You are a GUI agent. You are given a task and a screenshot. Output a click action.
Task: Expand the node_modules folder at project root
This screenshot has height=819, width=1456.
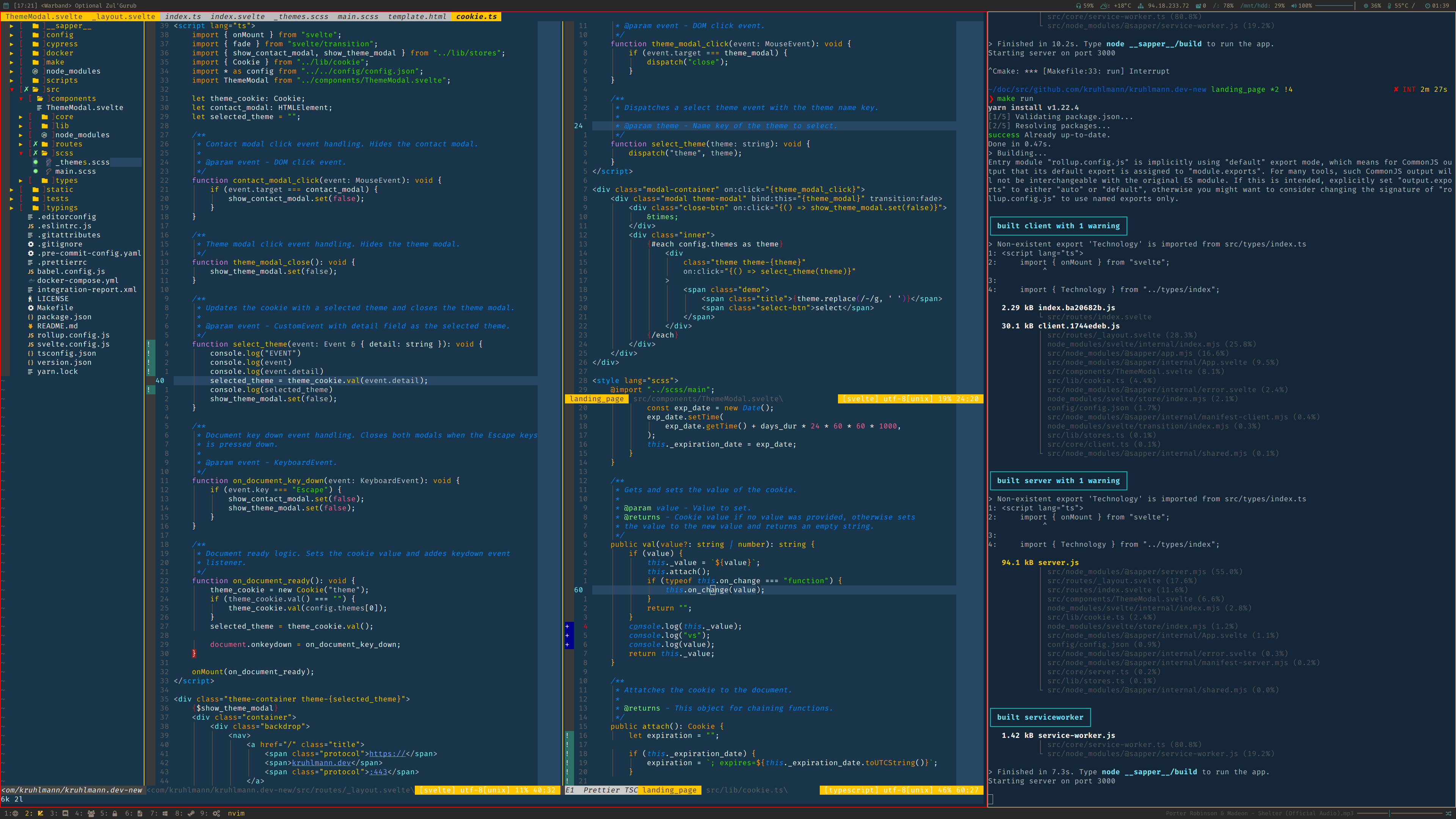(11, 71)
